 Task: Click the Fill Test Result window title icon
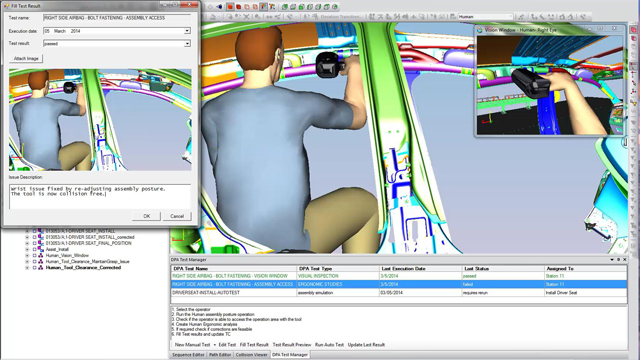click(x=6, y=6)
